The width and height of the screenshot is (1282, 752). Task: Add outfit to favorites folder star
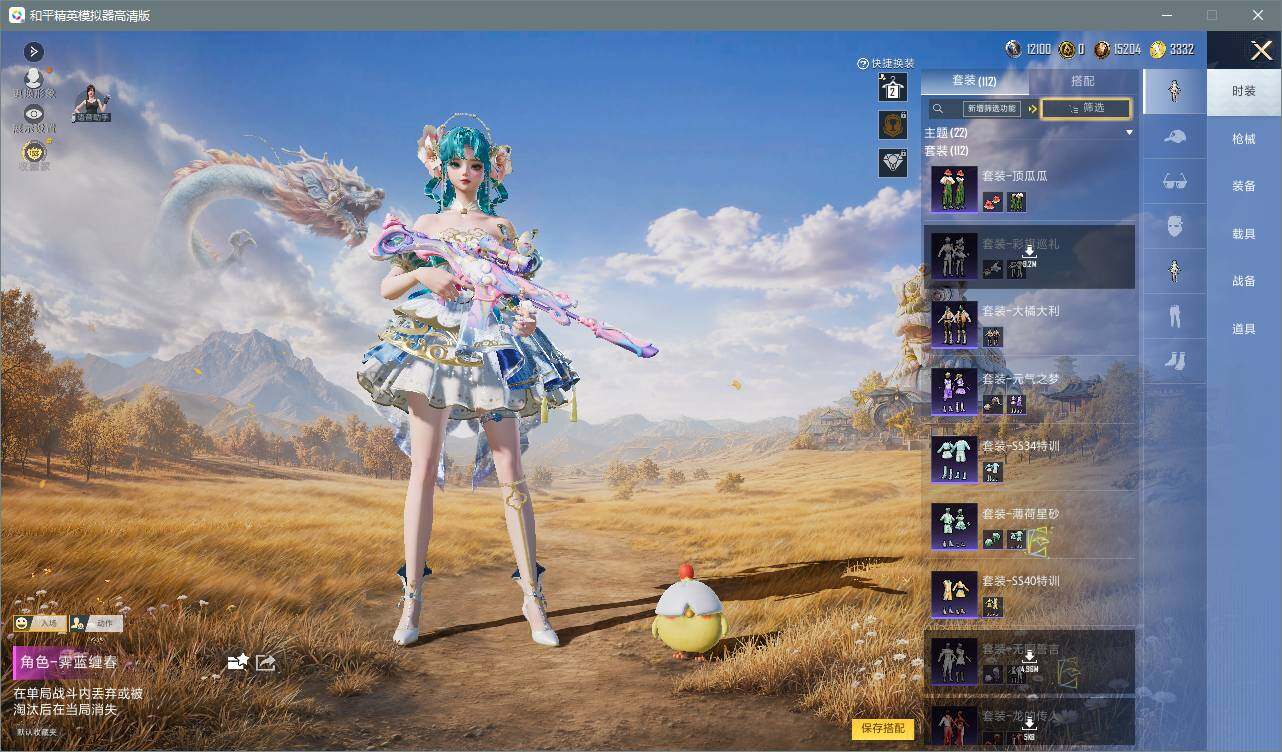click(237, 662)
